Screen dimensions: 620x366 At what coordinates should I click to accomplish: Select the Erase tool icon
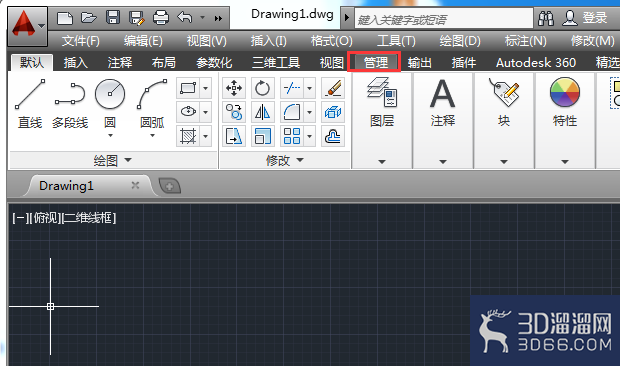pos(333,88)
